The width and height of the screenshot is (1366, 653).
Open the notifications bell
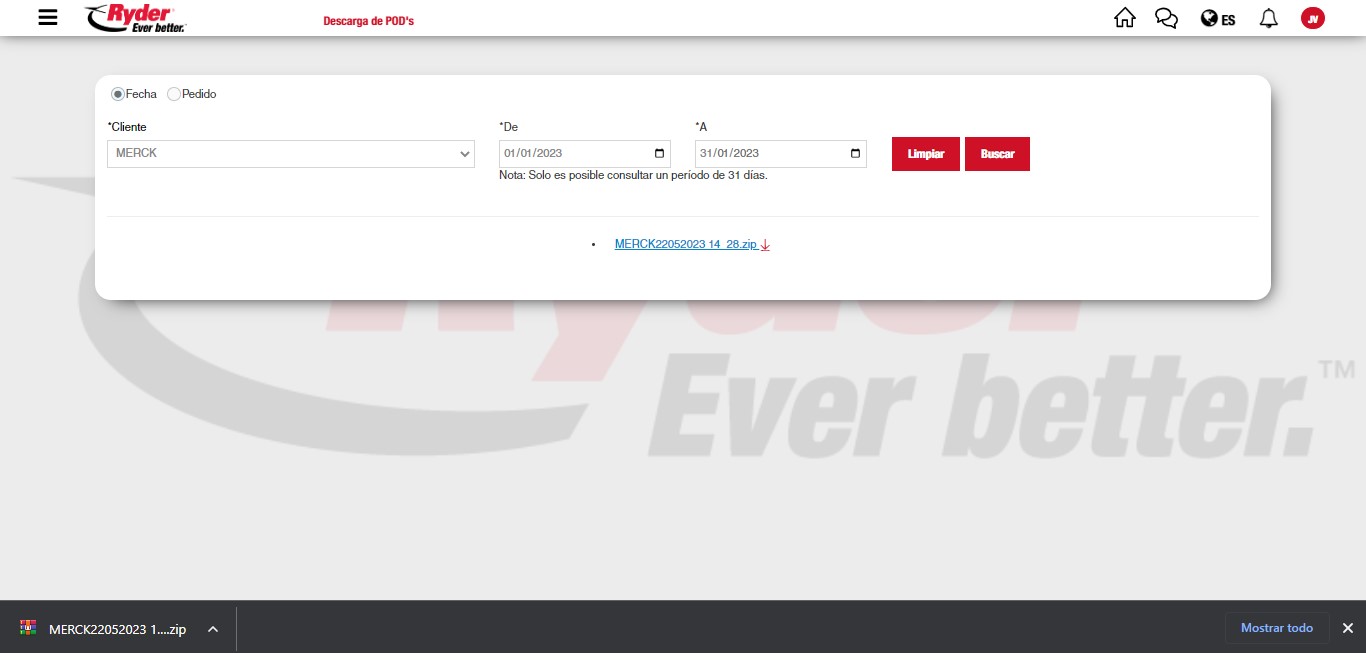(x=1268, y=18)
